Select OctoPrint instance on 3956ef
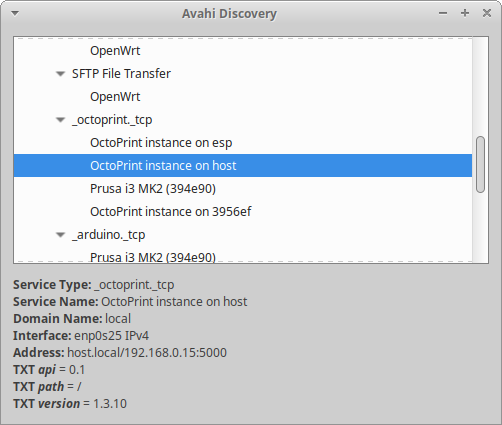Viewport: 502px width, 425px height. [x=243, y=212]
